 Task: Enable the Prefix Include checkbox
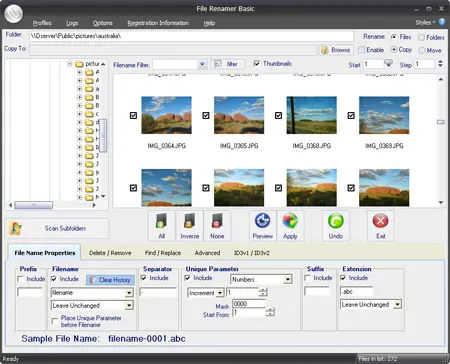click(21, 279)
